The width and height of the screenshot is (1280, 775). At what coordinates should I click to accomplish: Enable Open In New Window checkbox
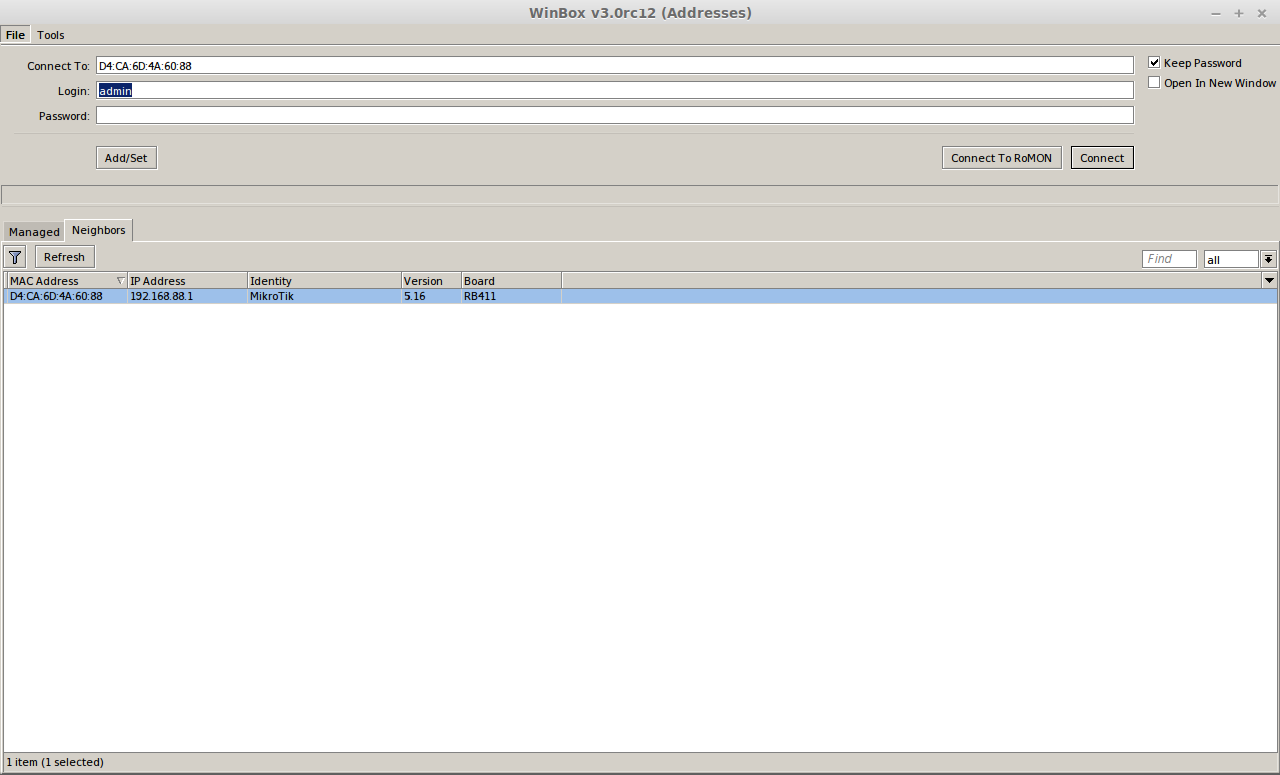1154,83
